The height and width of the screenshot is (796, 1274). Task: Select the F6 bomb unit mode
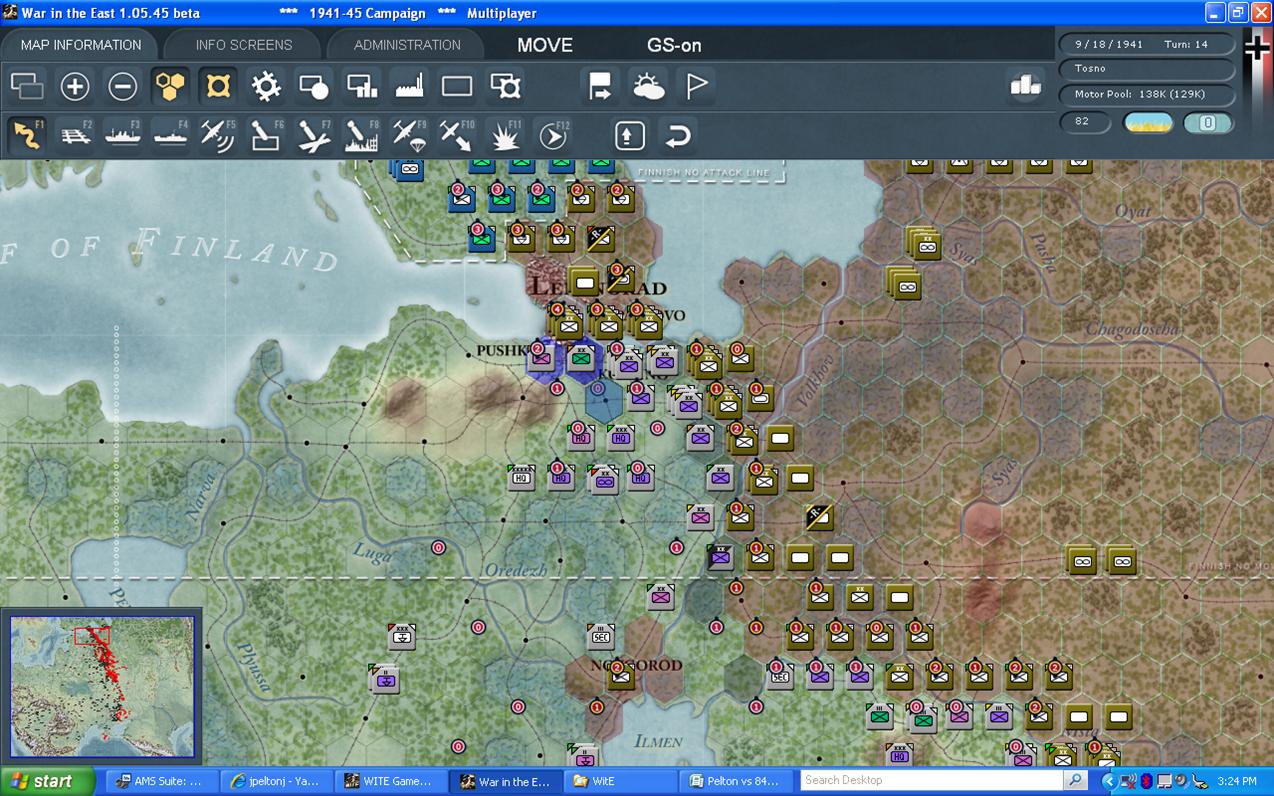[x=266, y=135]
